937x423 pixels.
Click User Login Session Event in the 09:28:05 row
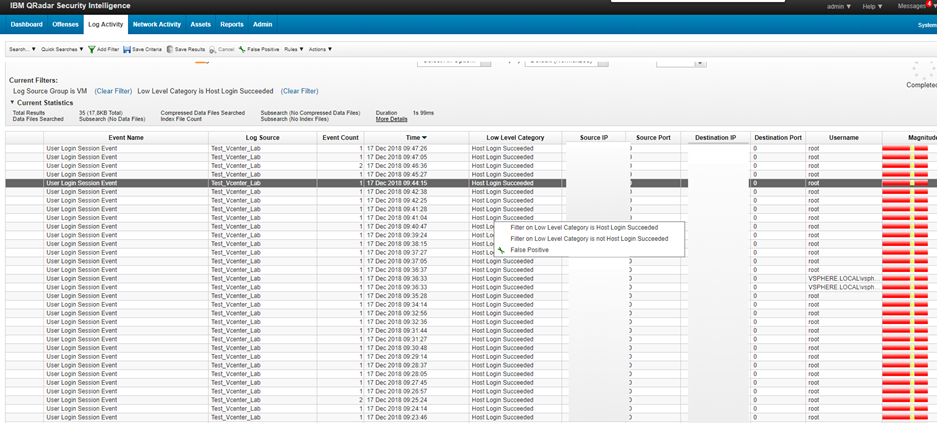coord(81,374)
